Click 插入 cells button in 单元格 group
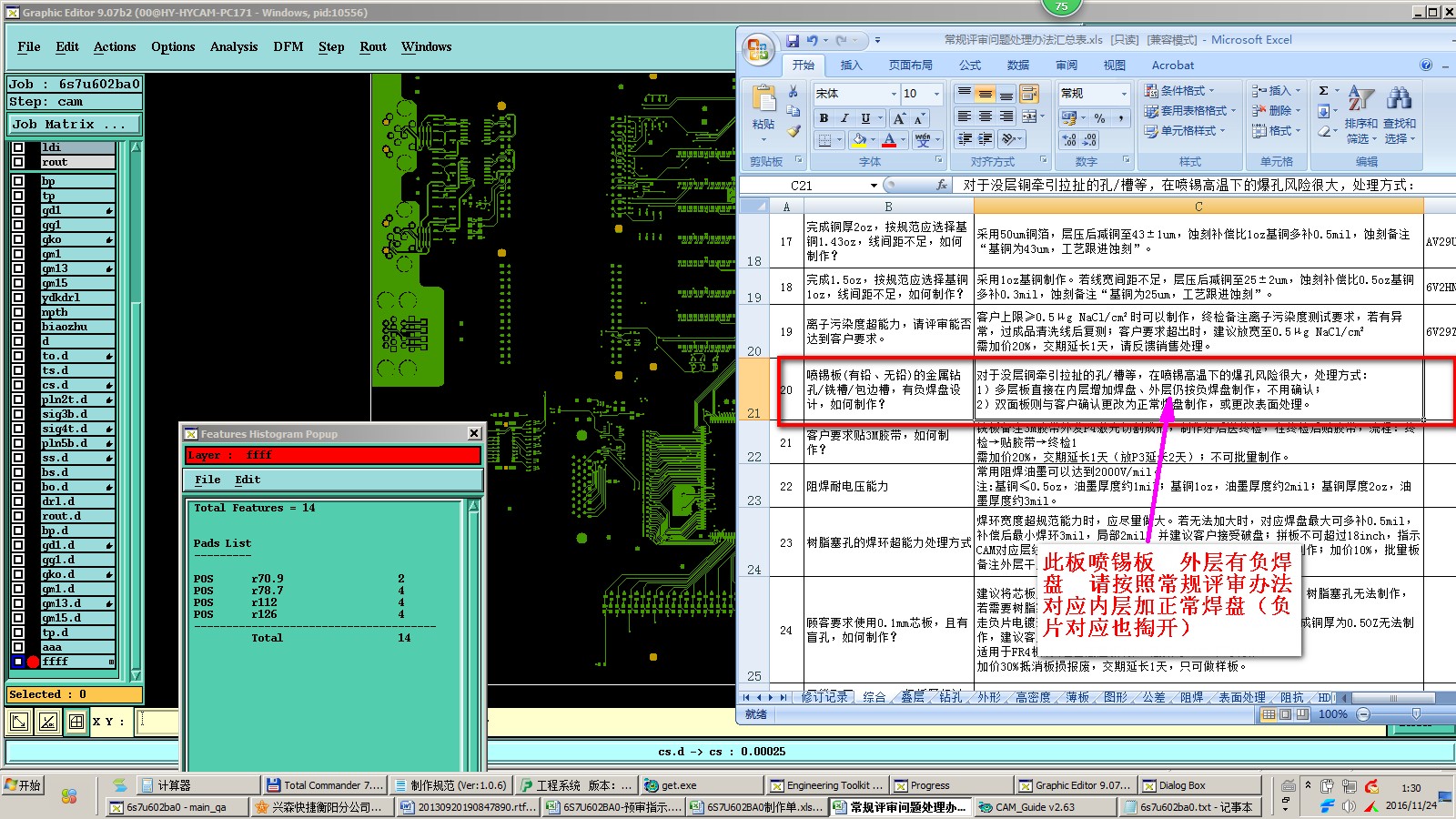 click(x=1276, y=91)
